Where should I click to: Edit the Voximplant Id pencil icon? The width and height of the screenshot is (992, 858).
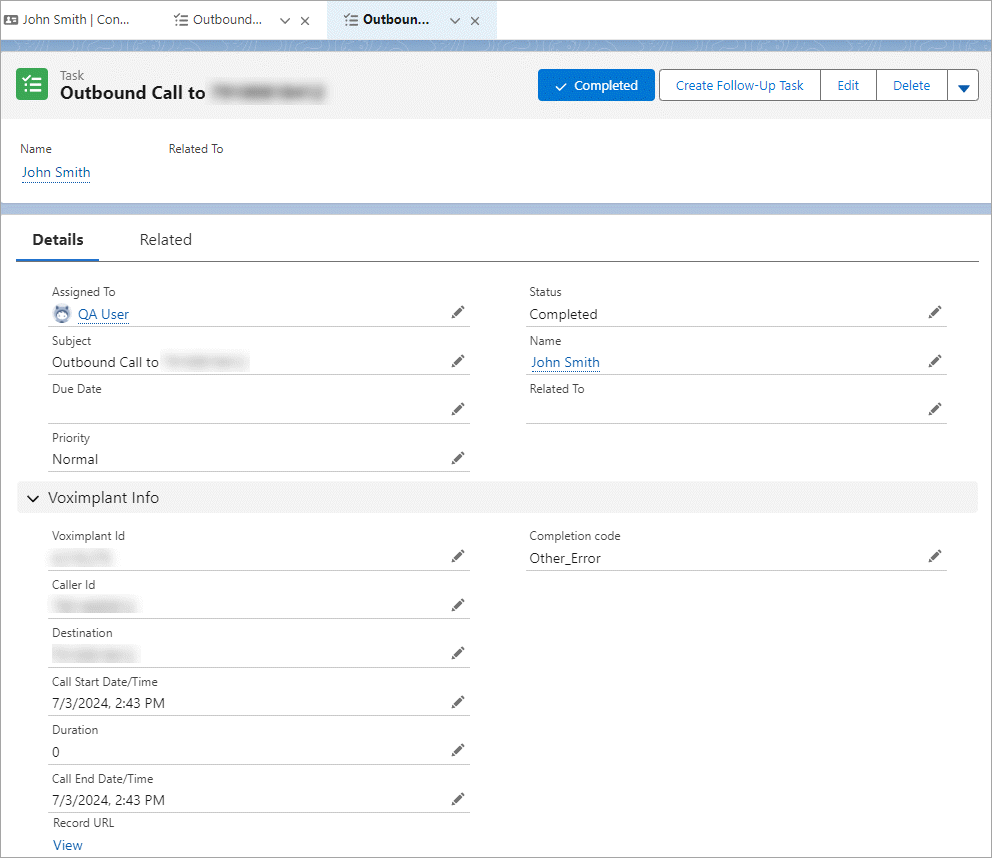(x=458, y=556)
